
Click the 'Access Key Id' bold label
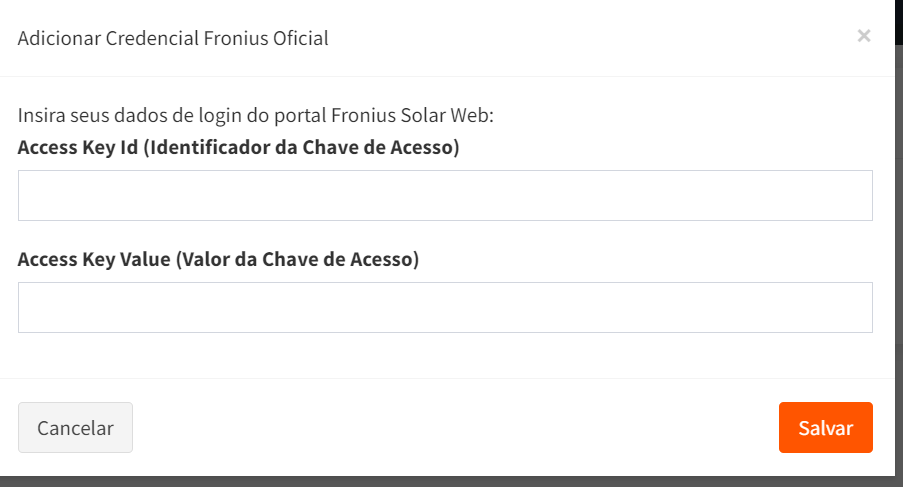[x=78, y=148]
